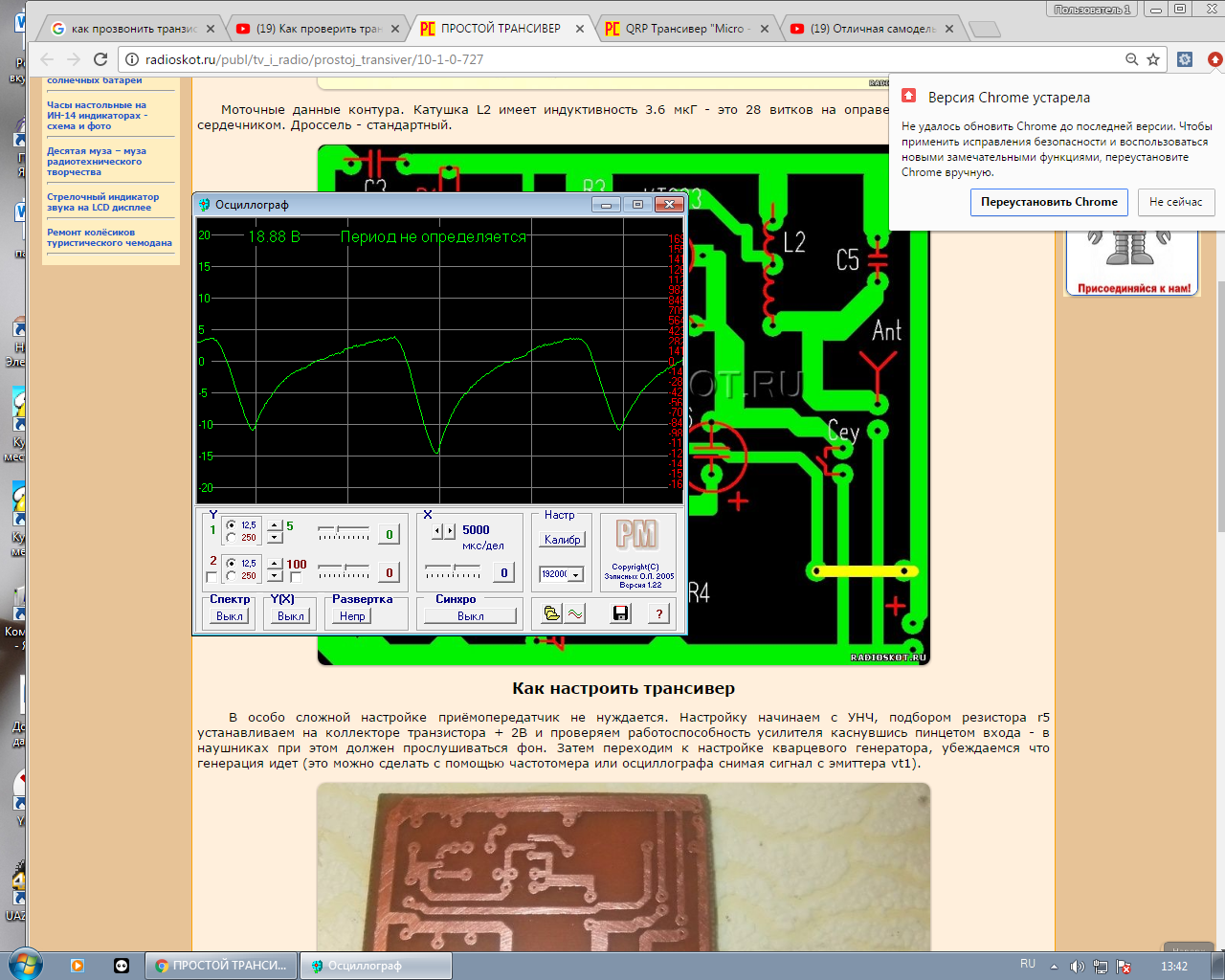Show hidden tray icons arrow
Image resolution: width=1225 pixels, height=980 pixels.
(1054, 967)
